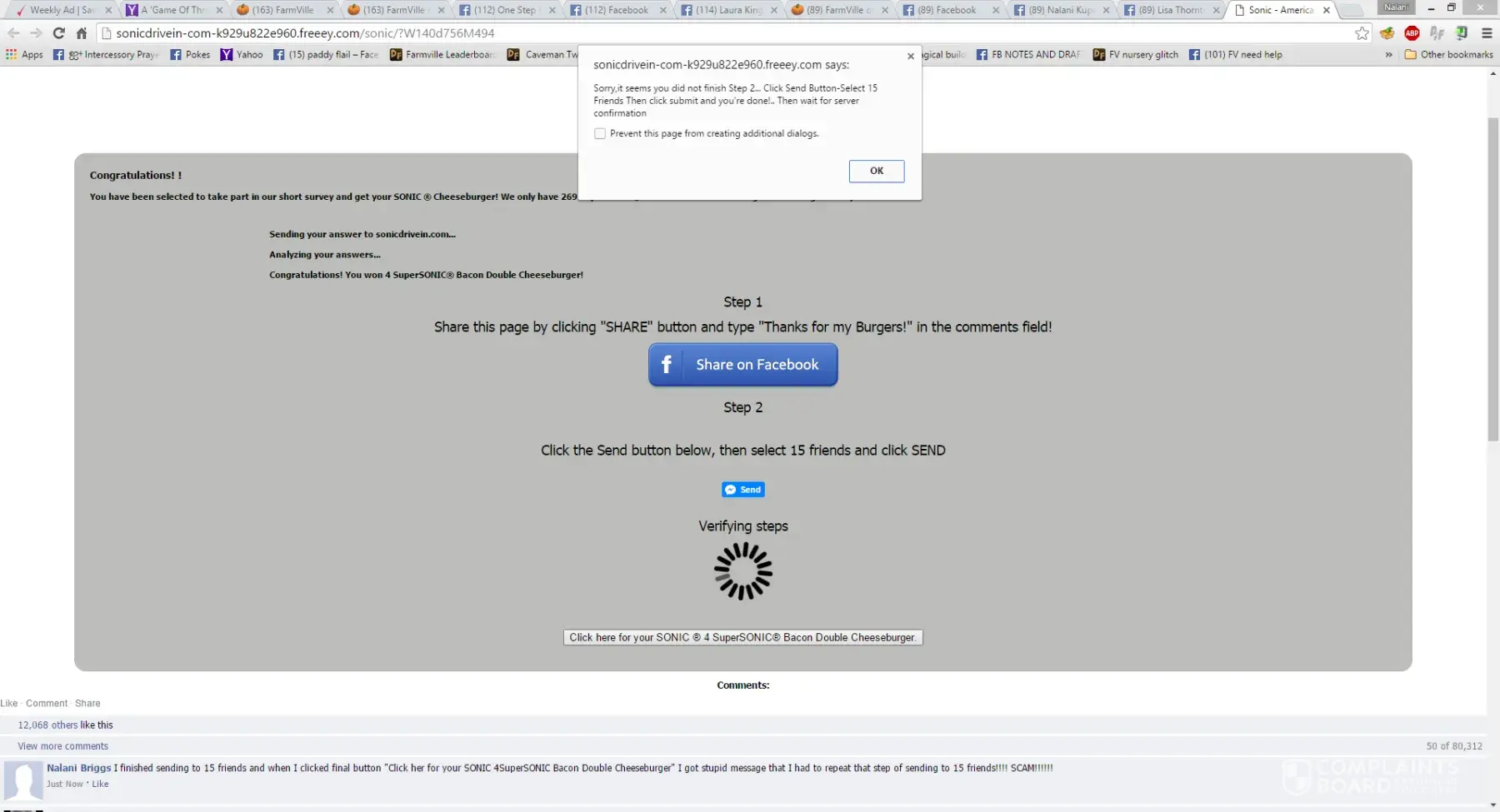
Task: Bookmark this page with the star icon
Action: [1362, 33]
